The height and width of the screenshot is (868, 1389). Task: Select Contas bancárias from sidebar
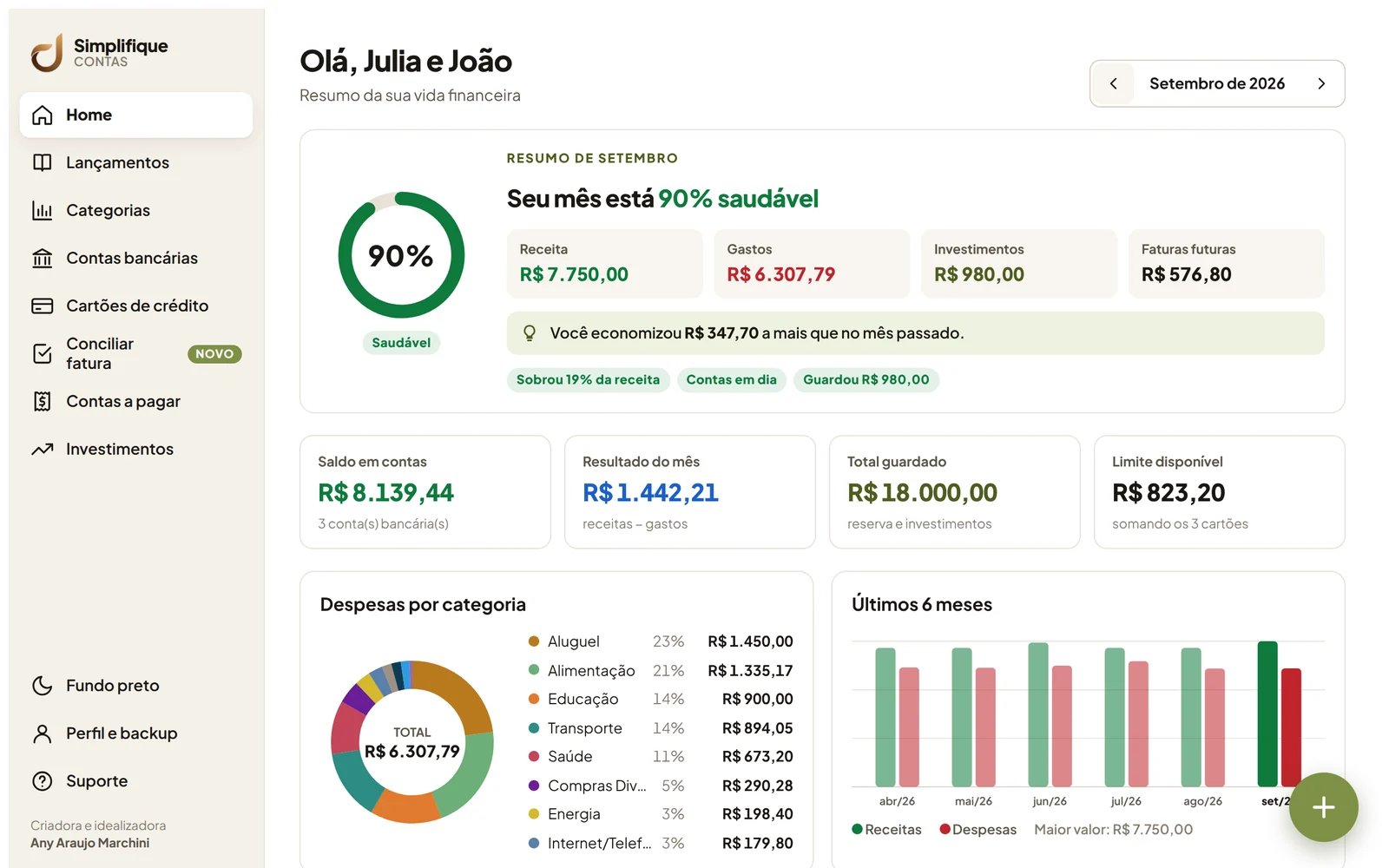(136, 259)
